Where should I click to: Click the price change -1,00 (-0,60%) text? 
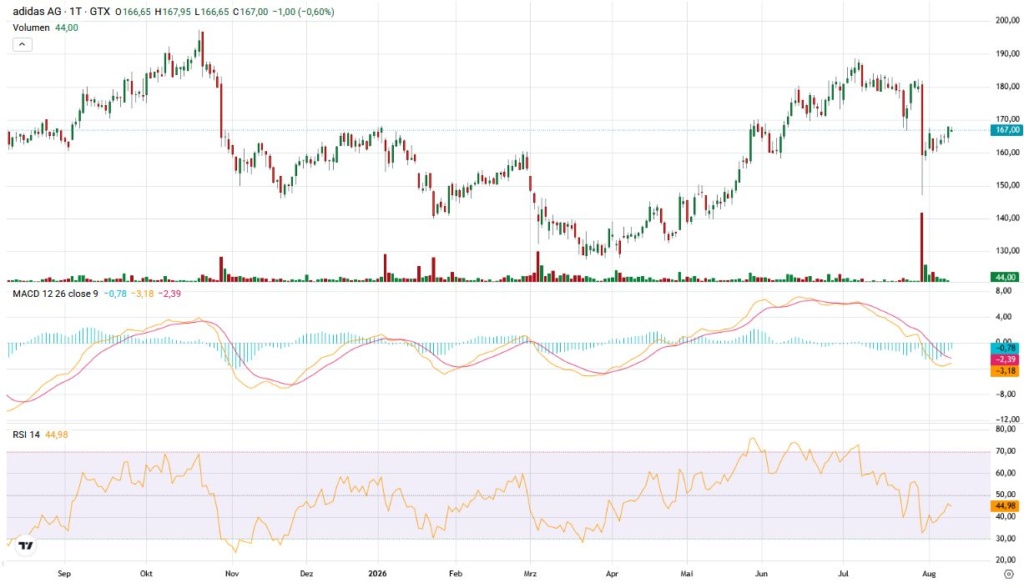304,12
